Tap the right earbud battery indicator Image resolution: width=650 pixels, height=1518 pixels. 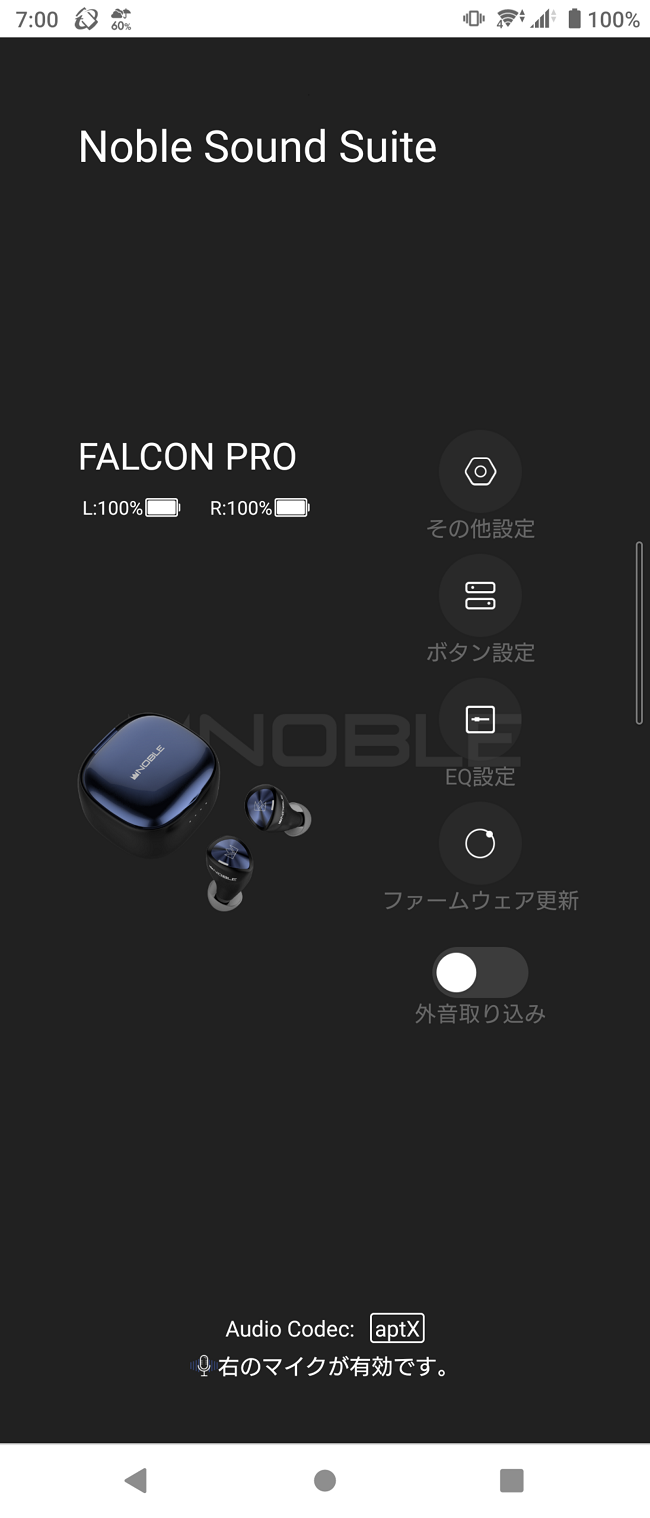point(260,508)
